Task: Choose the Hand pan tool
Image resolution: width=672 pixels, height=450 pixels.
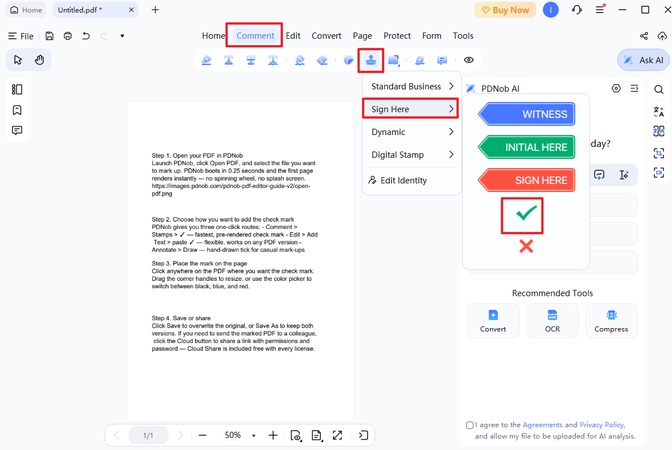Action: click(39, 60)
